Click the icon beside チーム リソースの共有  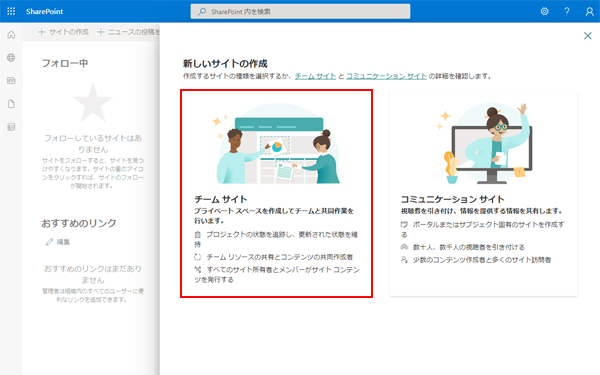tap(197, 257)
